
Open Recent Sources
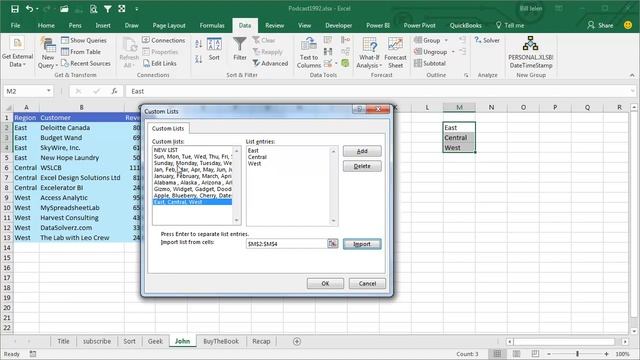click(86, 63)
